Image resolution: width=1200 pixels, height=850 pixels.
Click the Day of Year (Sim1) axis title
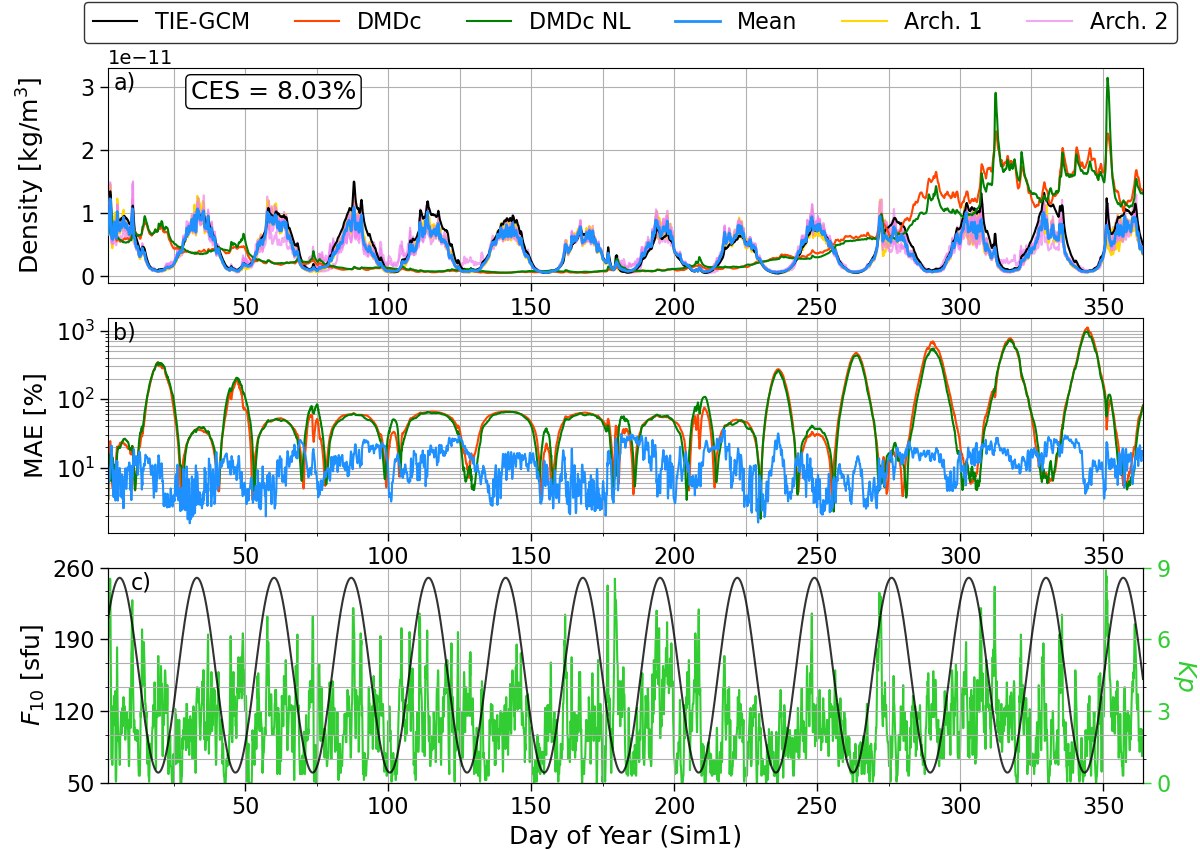coord(625,835)
